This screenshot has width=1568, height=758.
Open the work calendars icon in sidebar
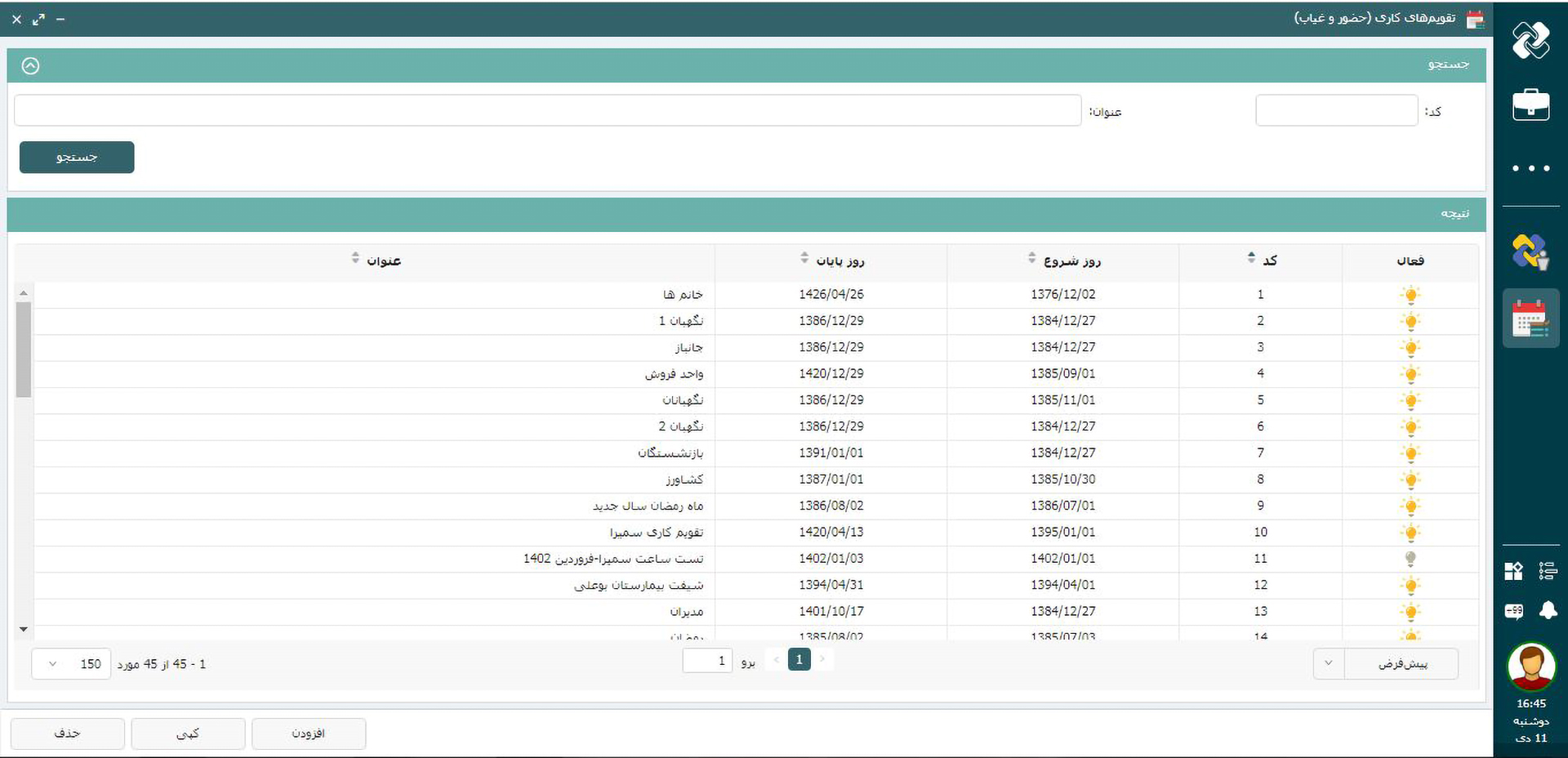click(x=1530, y=319)
